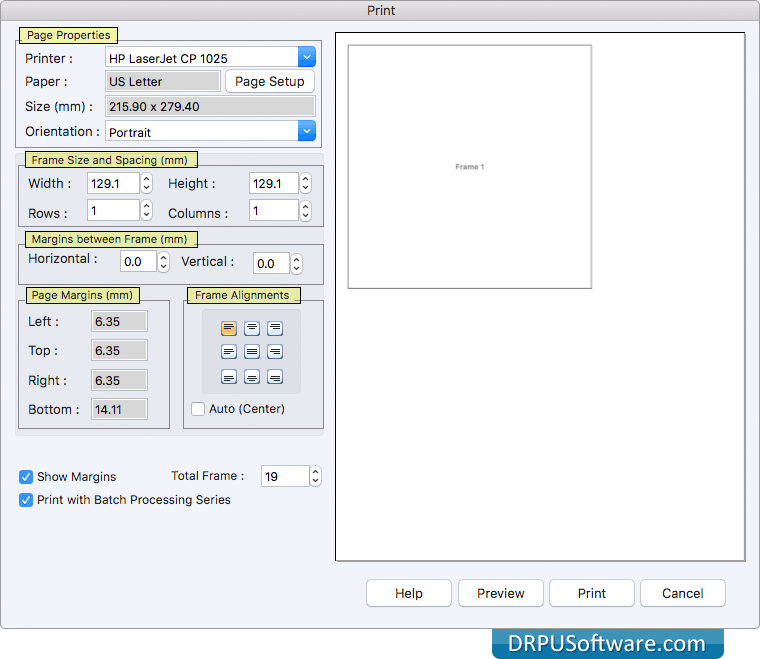
Task: Click the Preview button
Action: click(501, 593)
